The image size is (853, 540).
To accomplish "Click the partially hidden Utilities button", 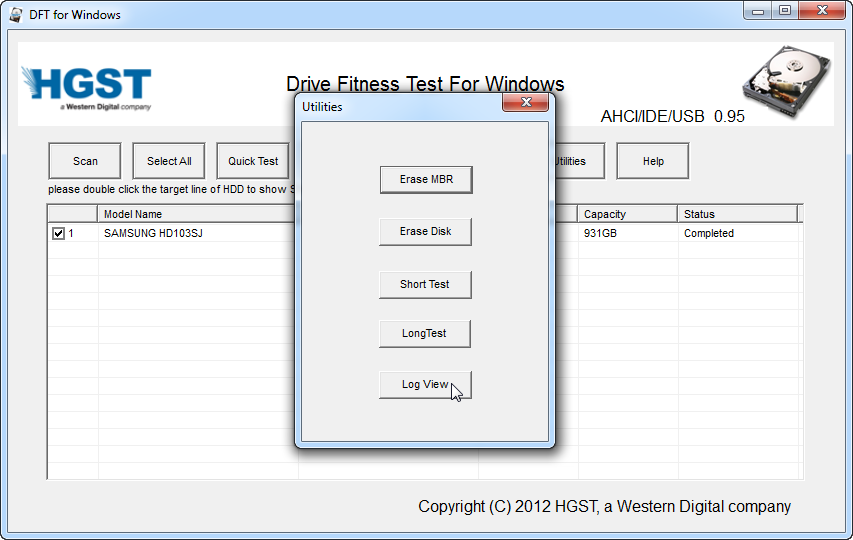I will point(579,161).
